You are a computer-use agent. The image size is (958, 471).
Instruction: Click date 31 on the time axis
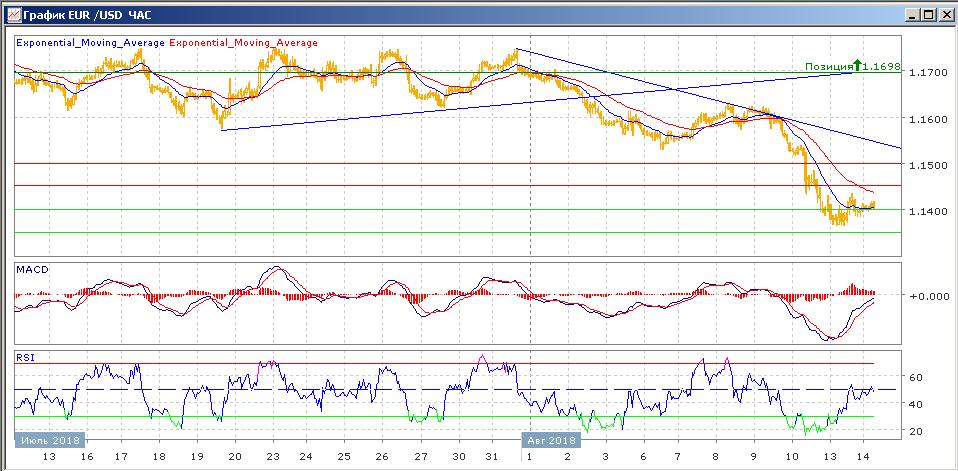pos(490,455)
